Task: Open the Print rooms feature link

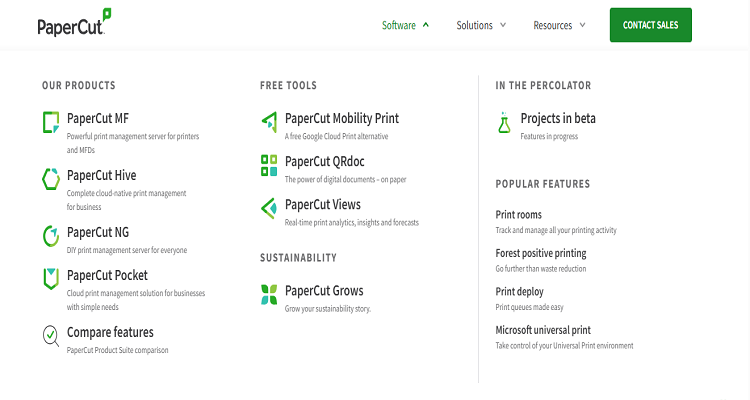Action: 520,215
